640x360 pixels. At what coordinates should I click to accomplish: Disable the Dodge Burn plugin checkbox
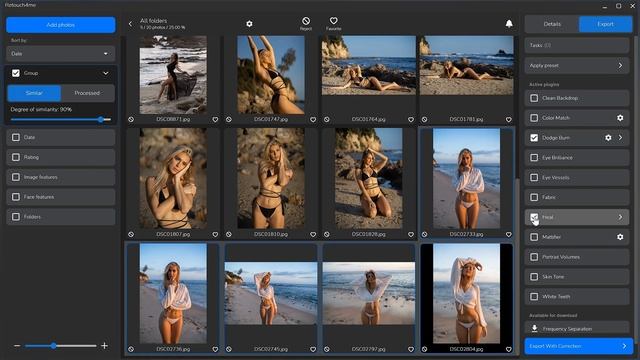tap(534, 138)
